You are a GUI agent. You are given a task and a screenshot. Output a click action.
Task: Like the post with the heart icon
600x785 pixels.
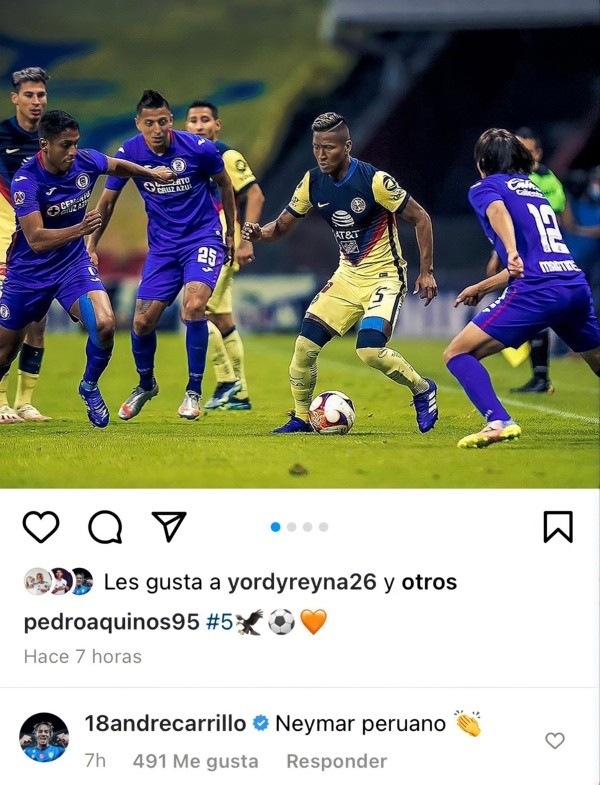click(x=41, y=527)
